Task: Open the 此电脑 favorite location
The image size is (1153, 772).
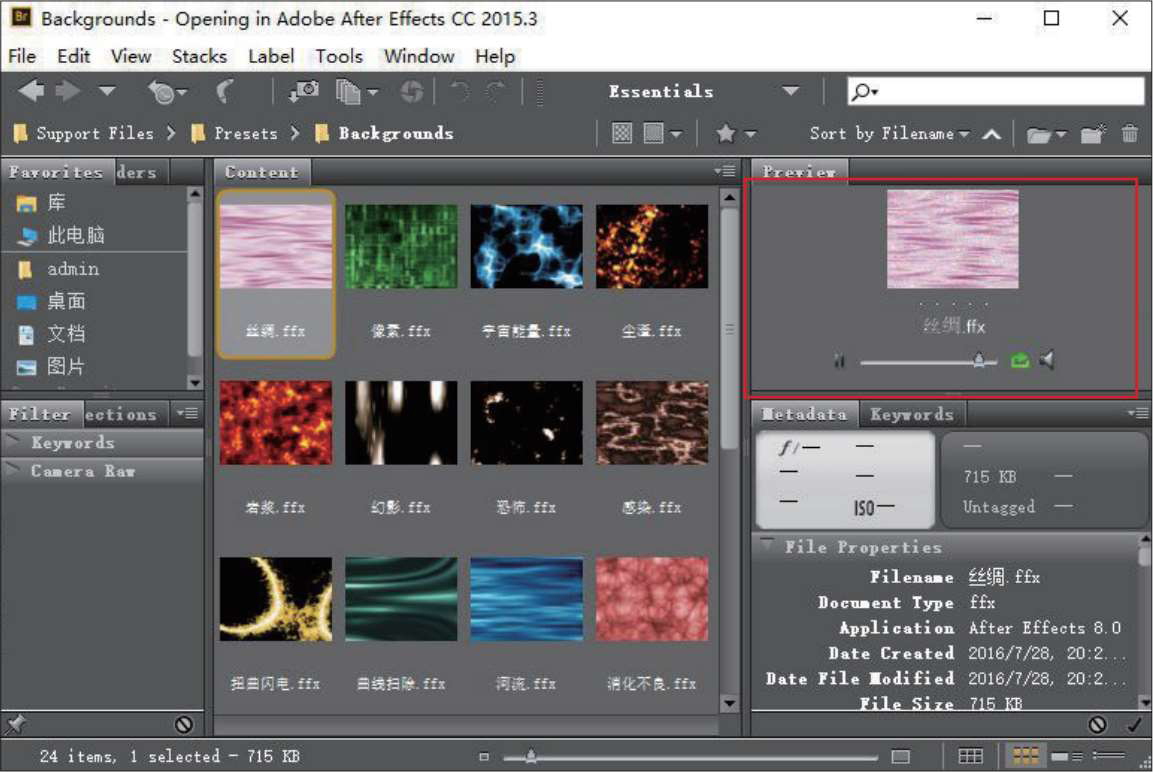Action: pos(75,236)
